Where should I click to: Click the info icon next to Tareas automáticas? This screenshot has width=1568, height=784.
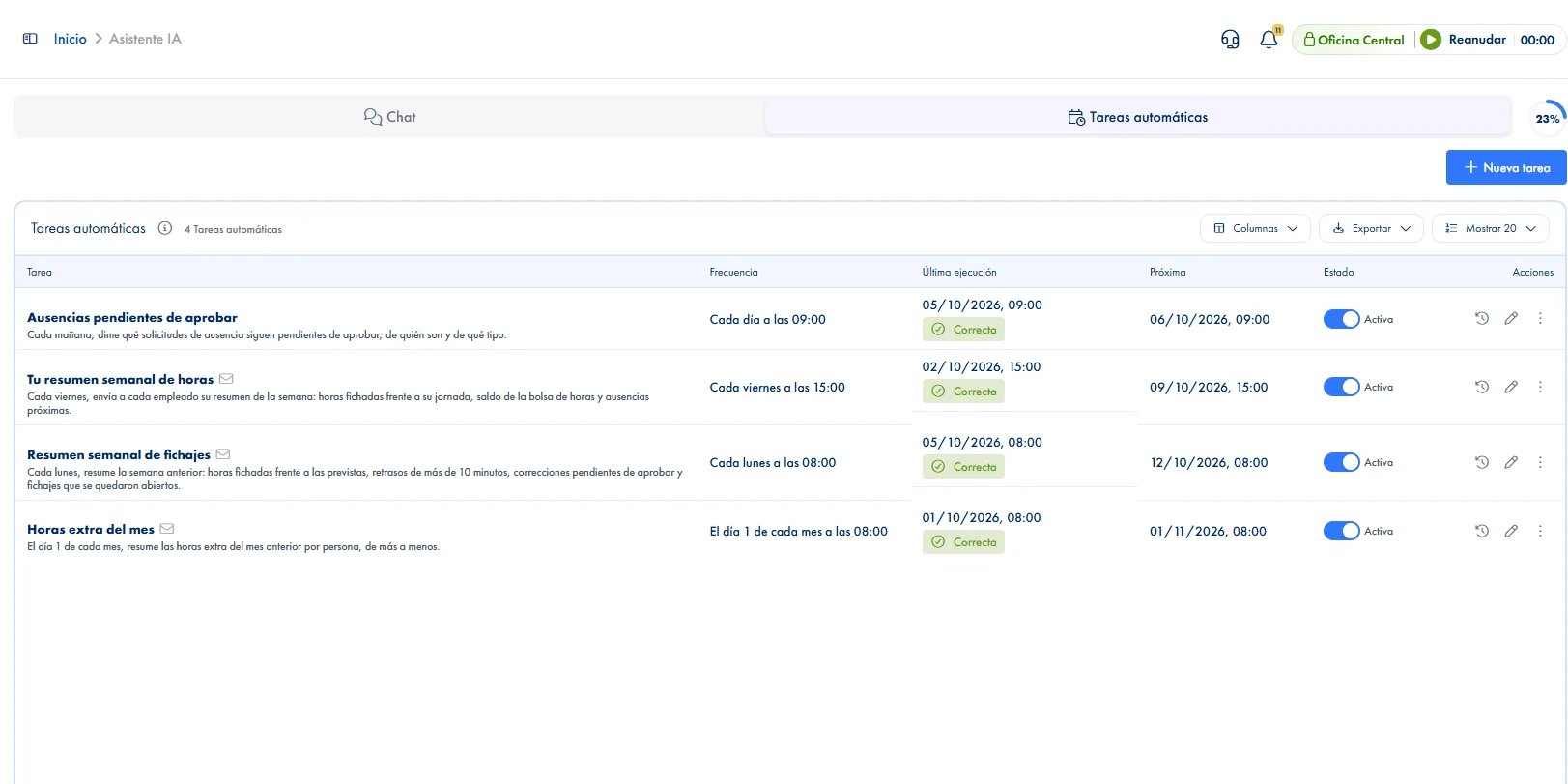[x=165, y=228]
